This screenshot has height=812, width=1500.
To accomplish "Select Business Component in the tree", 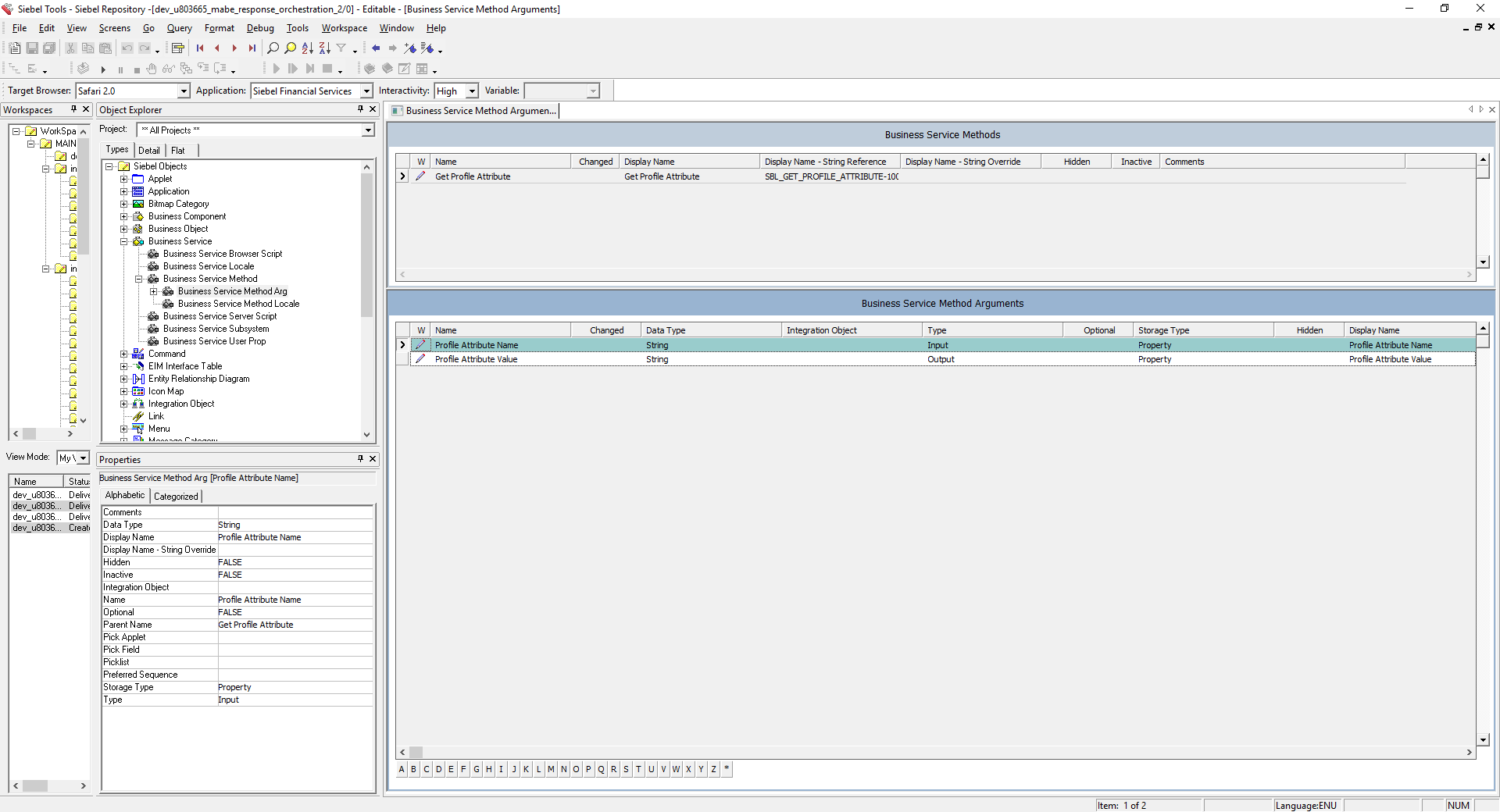I will coord(187,216).
